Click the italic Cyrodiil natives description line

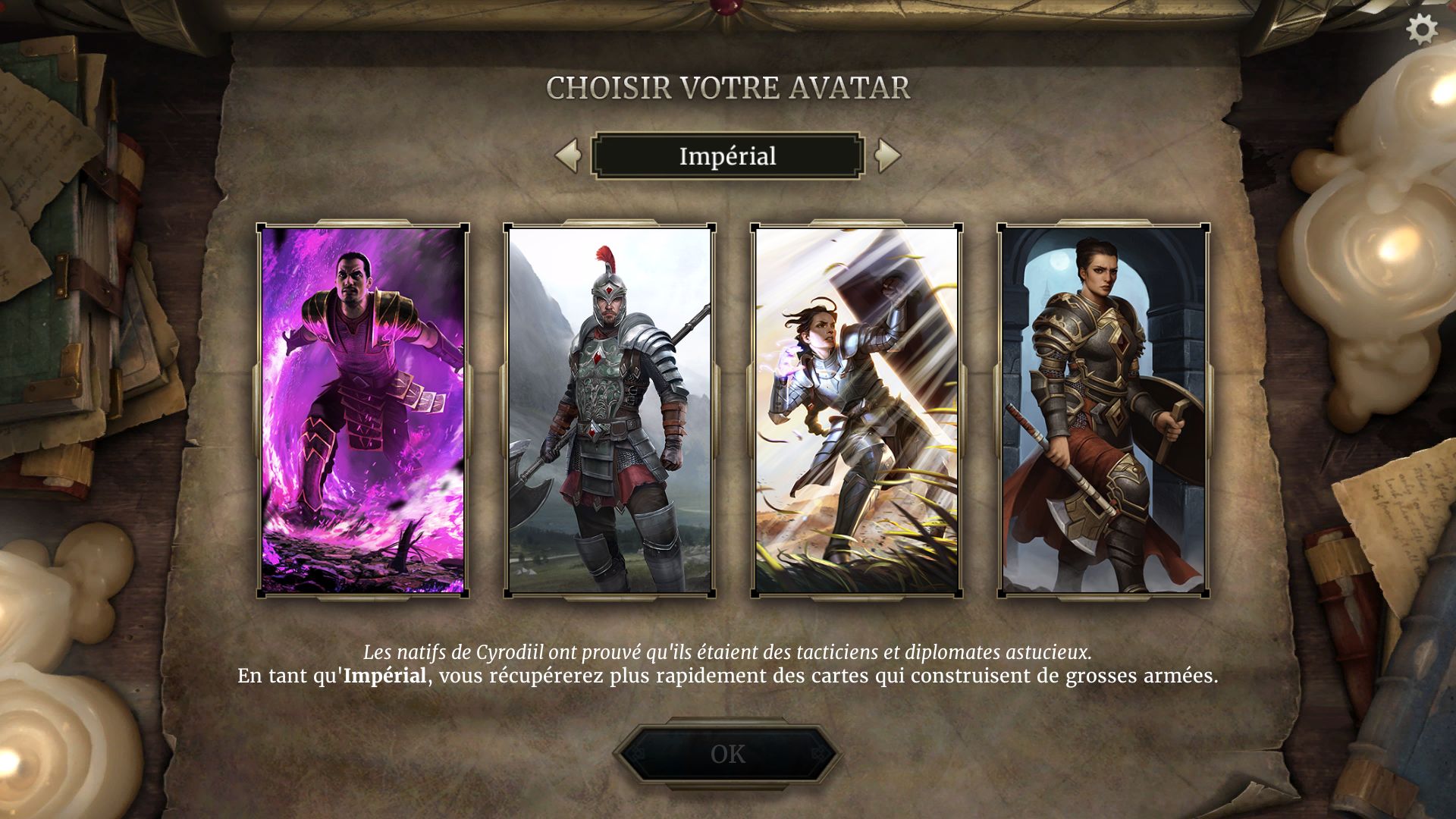click(x=727, y=651)
